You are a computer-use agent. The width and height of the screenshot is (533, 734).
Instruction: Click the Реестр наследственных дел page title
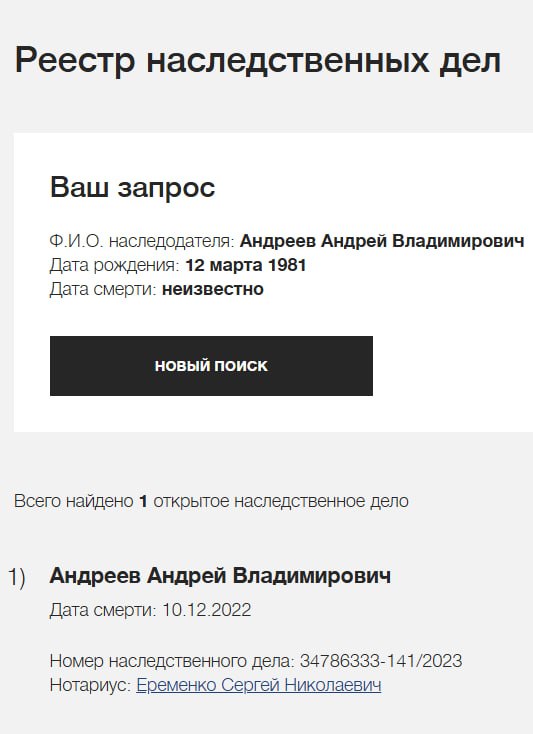tap(258, 61)
